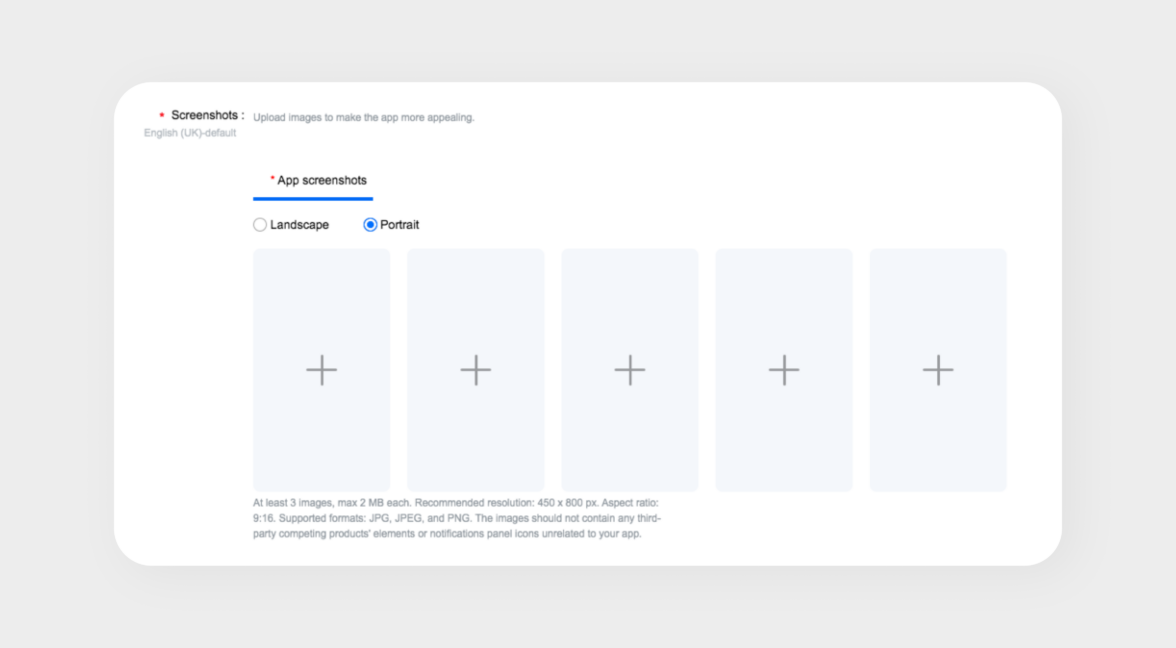Click the plus icon in the fourth upload slot
Viewport: 1176px width, 648px height.
[784, 370]
